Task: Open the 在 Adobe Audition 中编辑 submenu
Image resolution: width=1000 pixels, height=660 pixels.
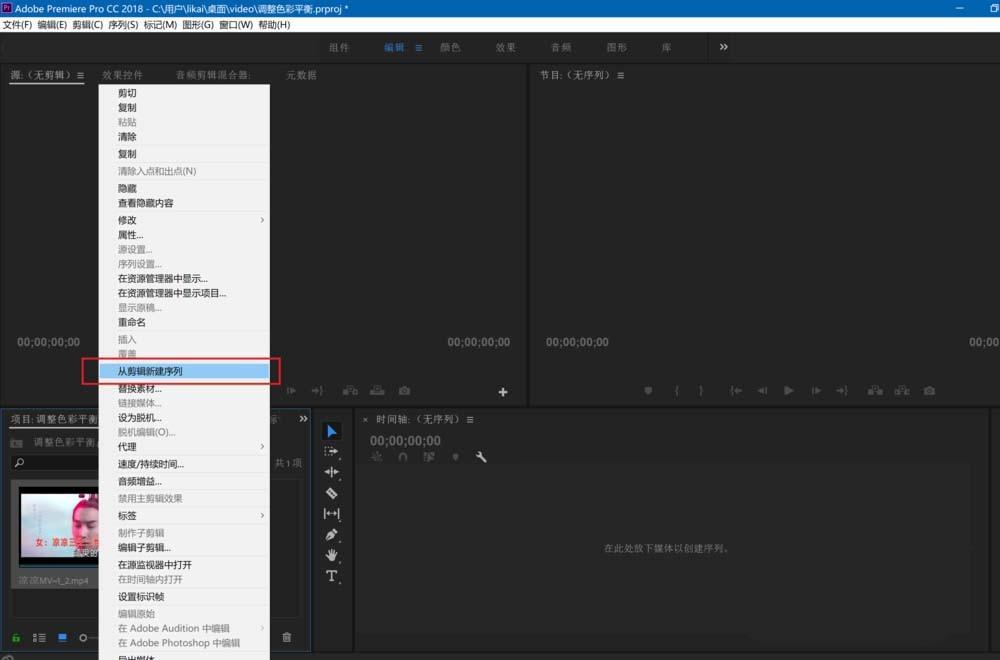Action: point(180,628)
